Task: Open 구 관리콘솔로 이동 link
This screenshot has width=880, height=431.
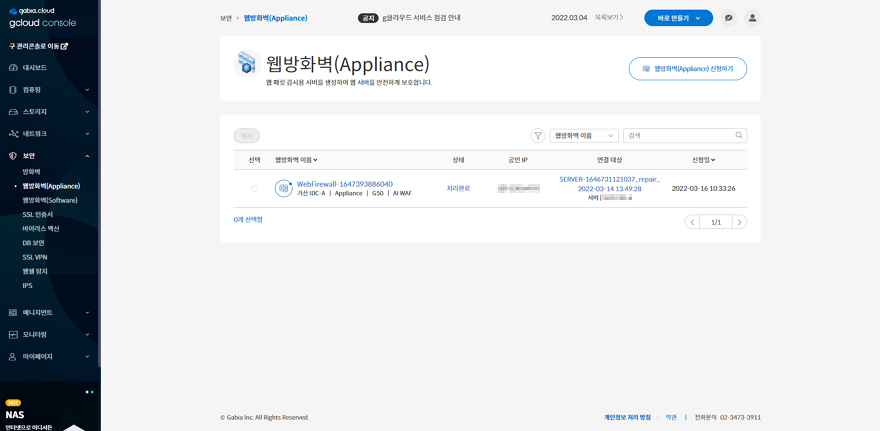Action: 38,46
